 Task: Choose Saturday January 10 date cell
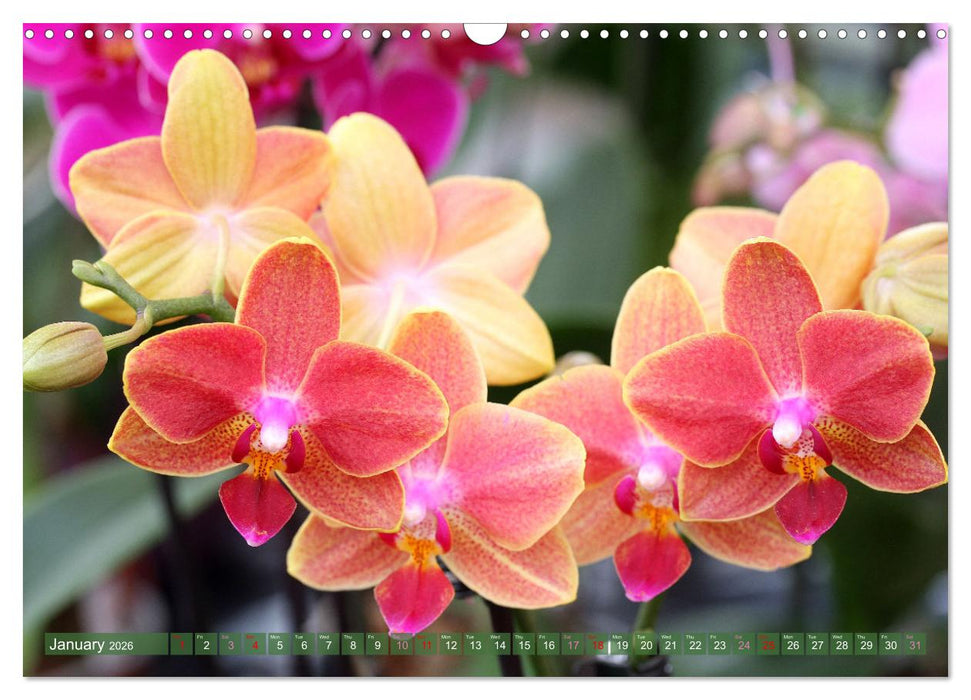pos(401,645)
